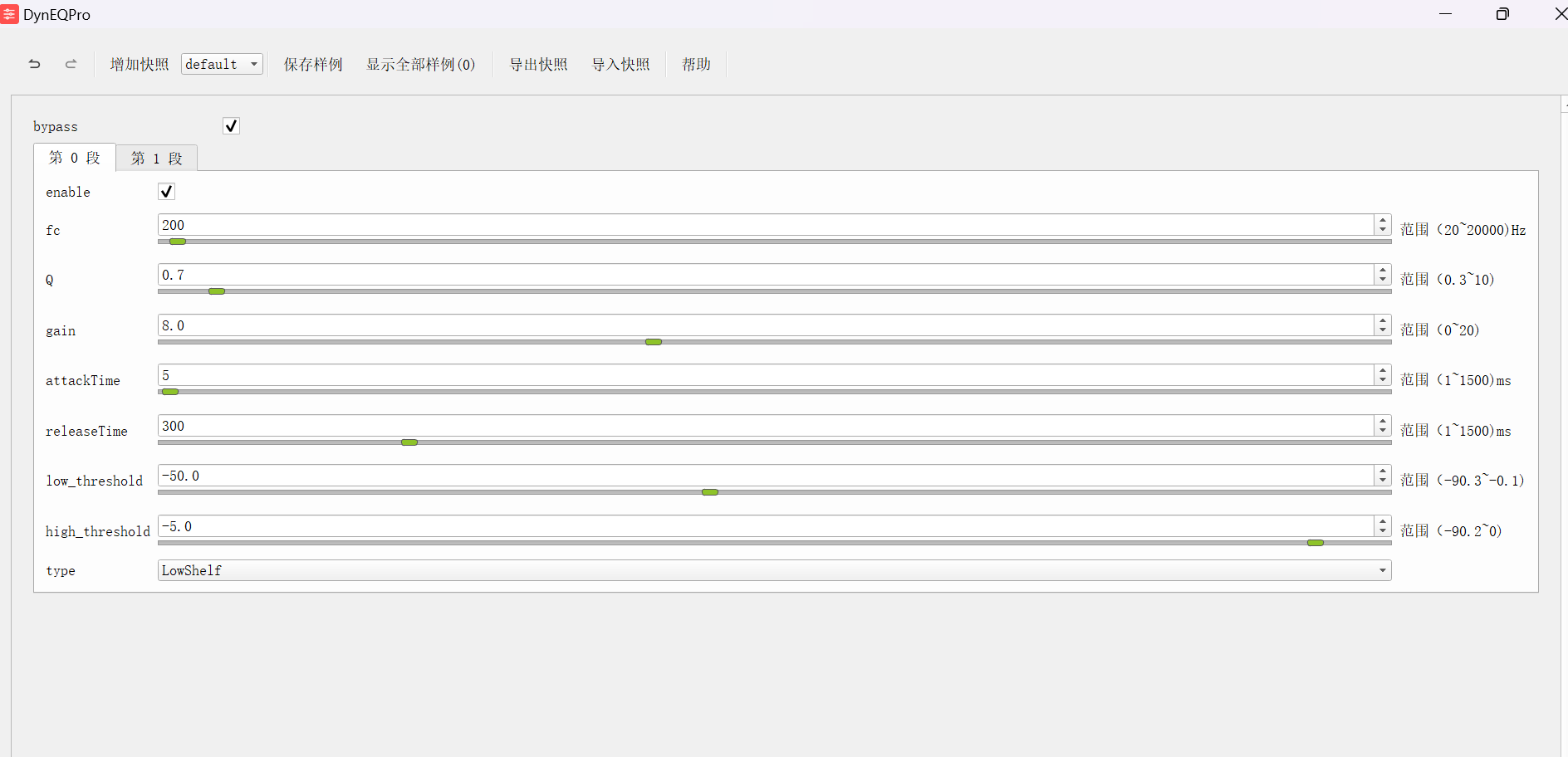Click the 导入快照 button
This screenshot has width=1568, height=757.
point(620,64)
